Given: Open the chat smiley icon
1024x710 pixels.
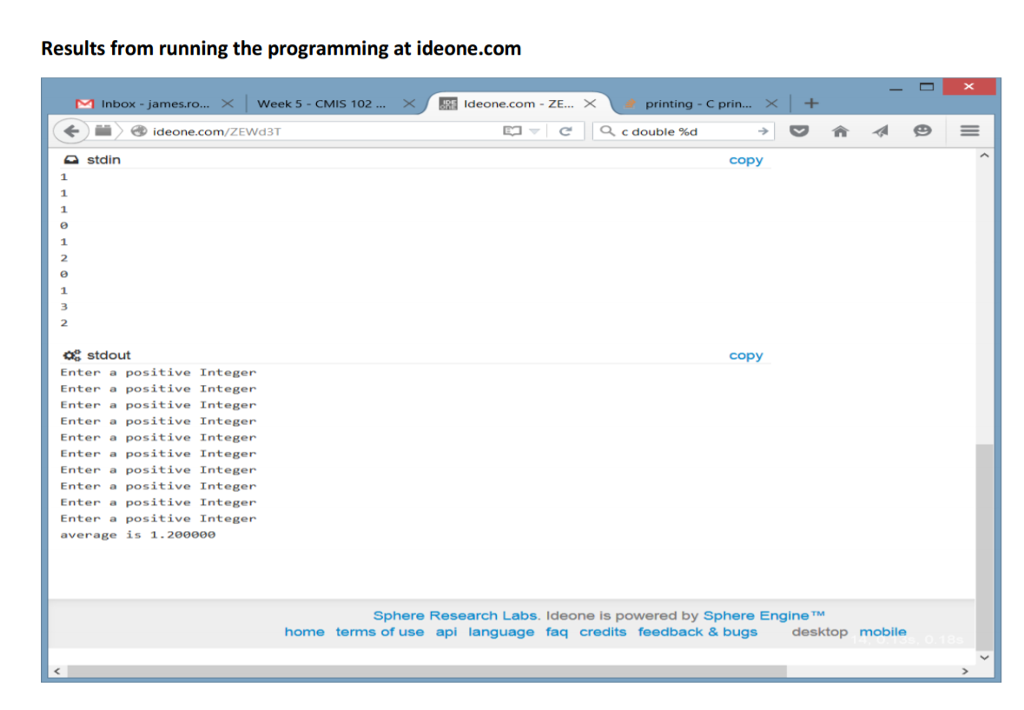Looking at the screenshot, I should tap(921, 131).
